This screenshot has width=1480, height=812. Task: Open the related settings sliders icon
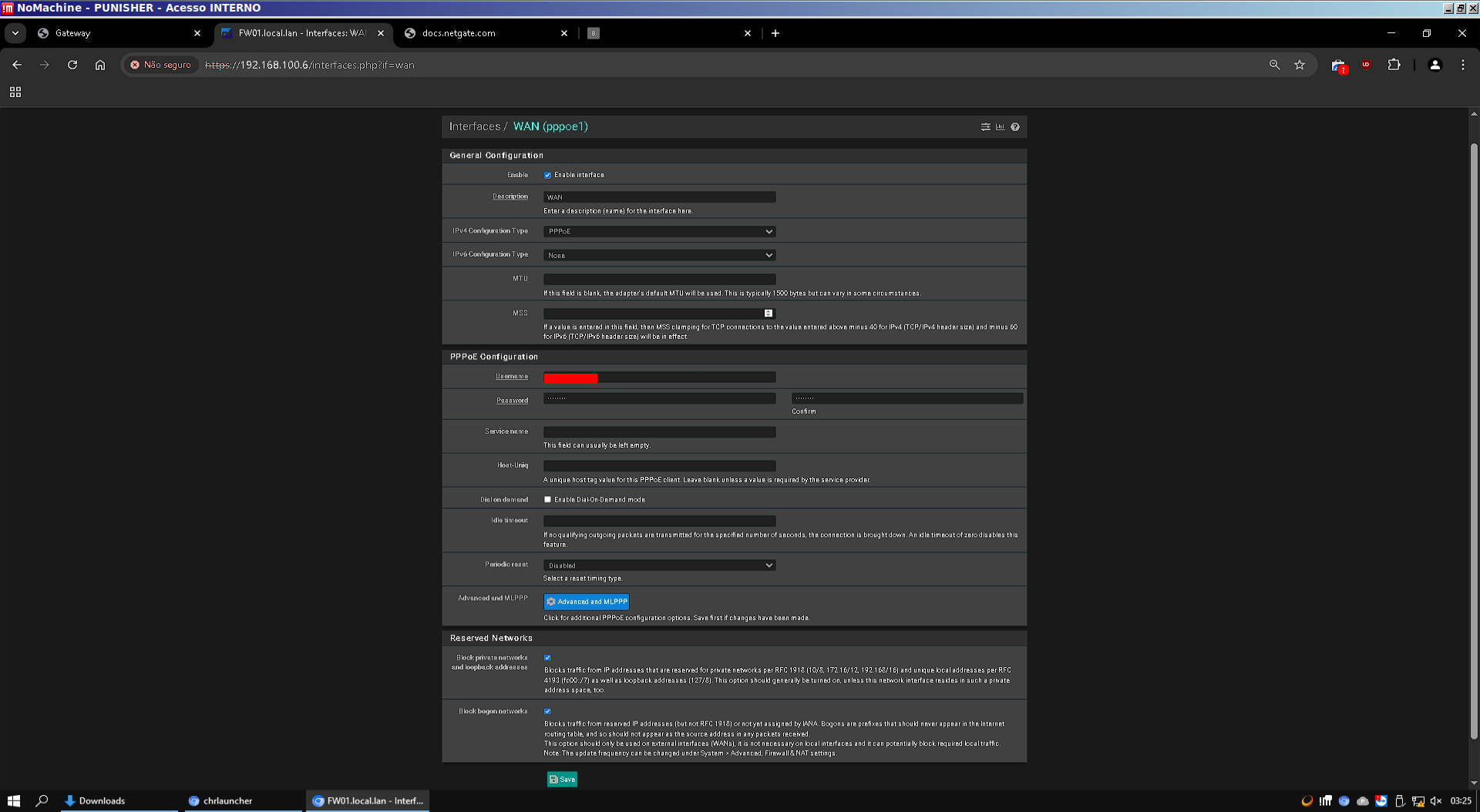[x=985, y=127]
